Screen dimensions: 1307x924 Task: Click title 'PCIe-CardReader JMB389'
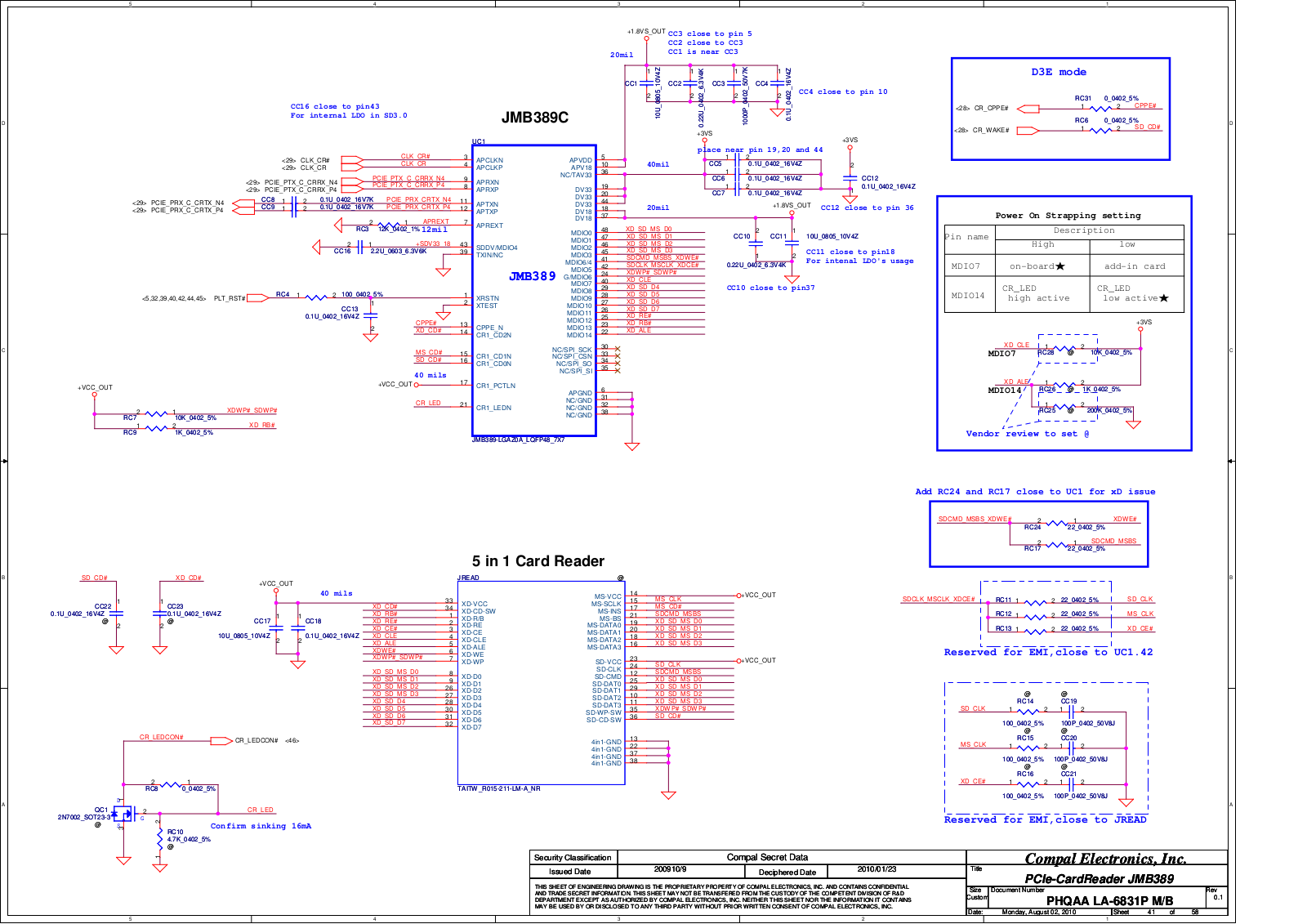1099,879
